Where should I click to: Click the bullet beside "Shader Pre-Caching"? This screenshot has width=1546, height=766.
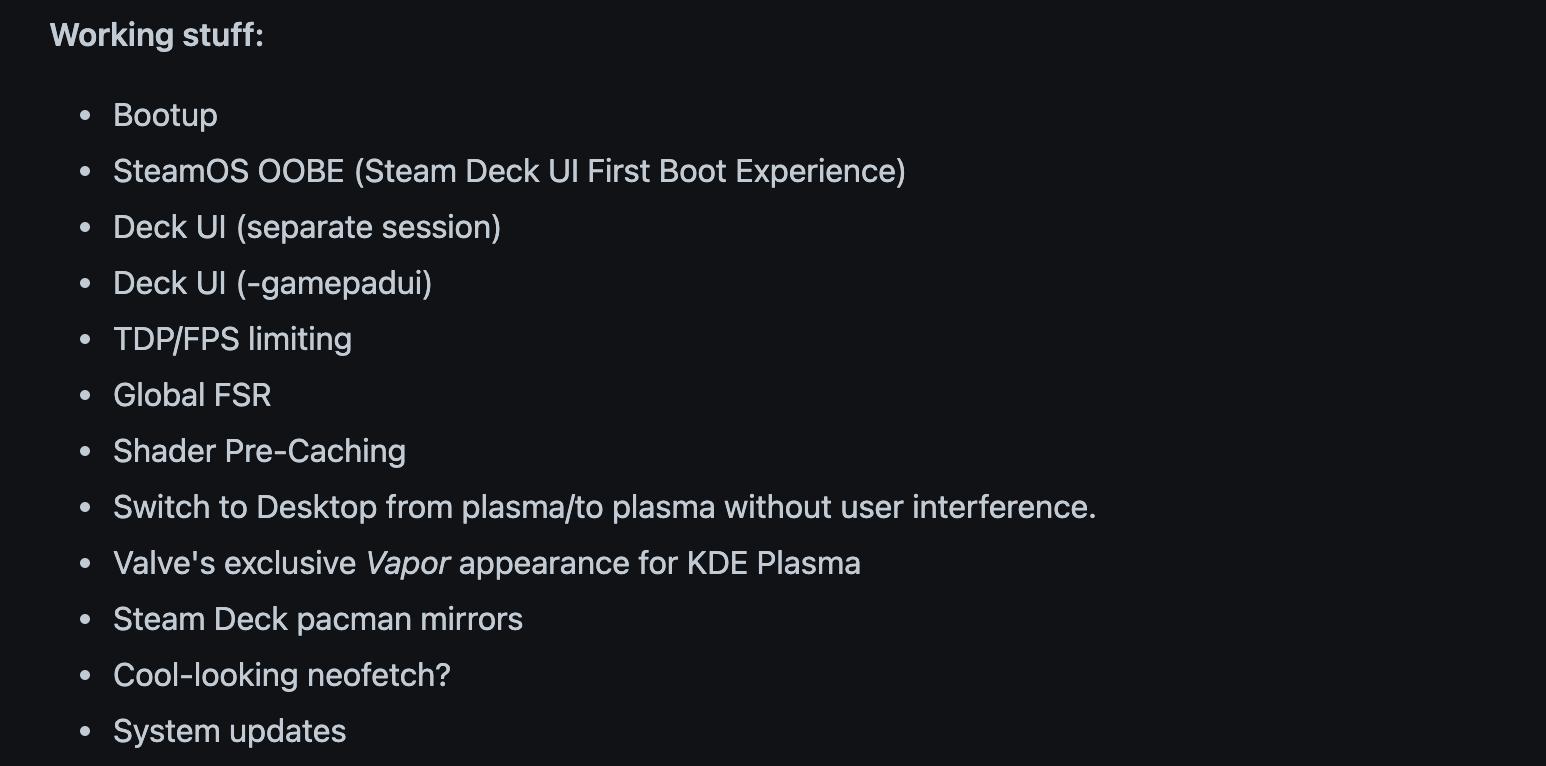tap(86, 451)
